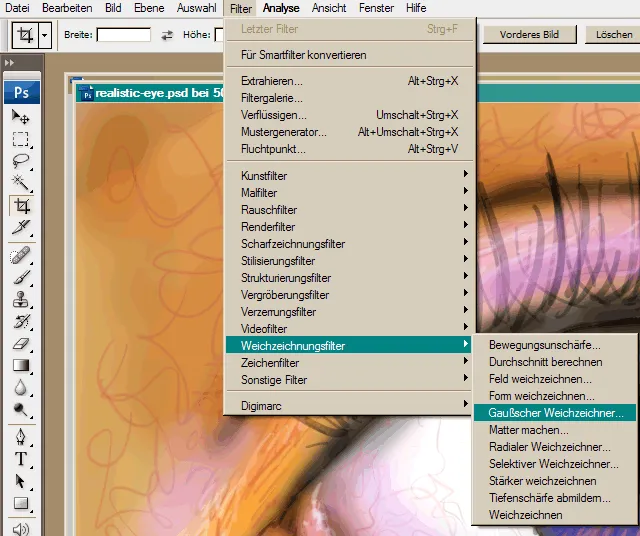Choose Gaußscher Weichzeichner
The height and width of the screenshot is (536, 640).
click(555, 413)
